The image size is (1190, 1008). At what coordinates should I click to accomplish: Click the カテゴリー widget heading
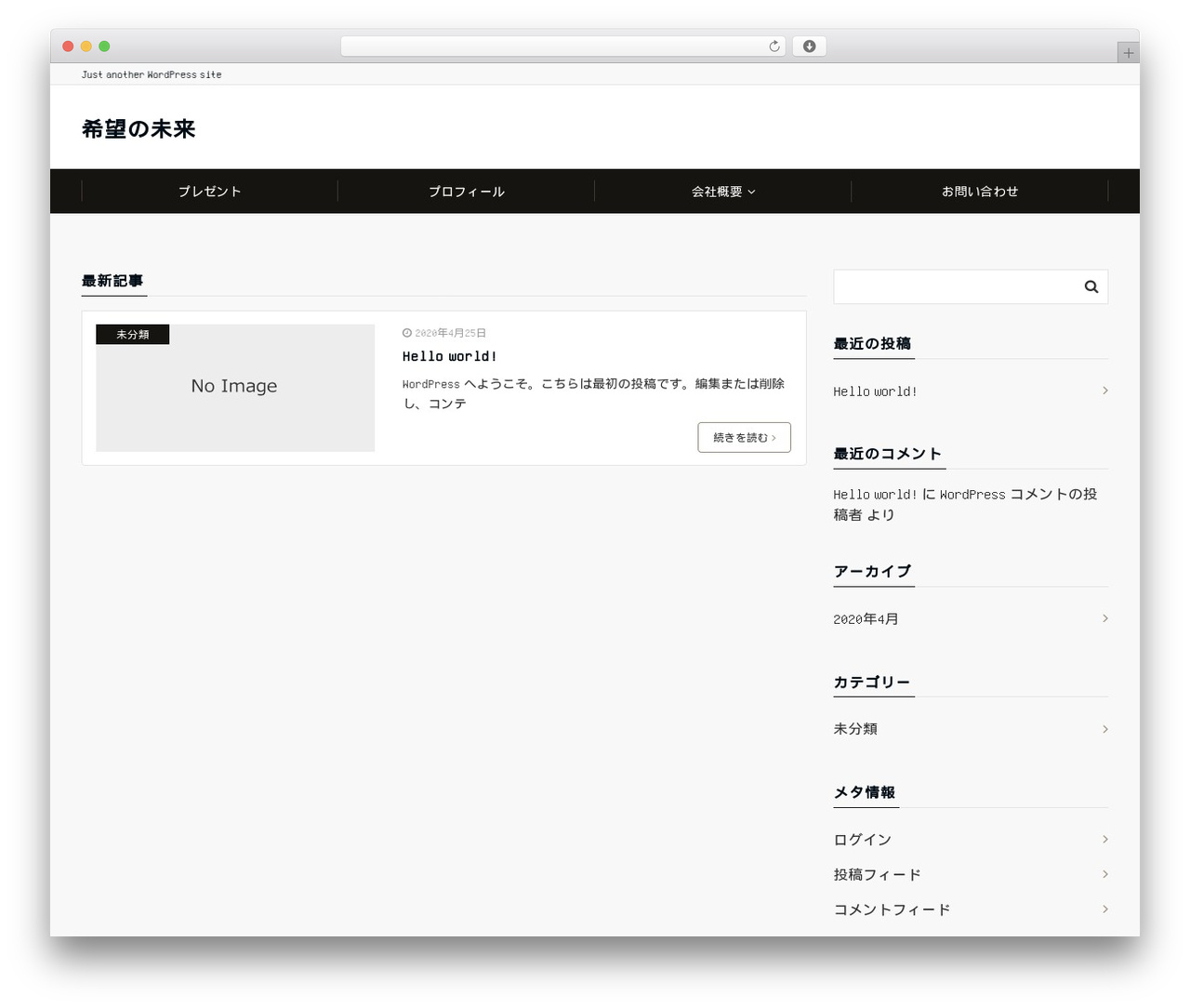click(872, 682)
